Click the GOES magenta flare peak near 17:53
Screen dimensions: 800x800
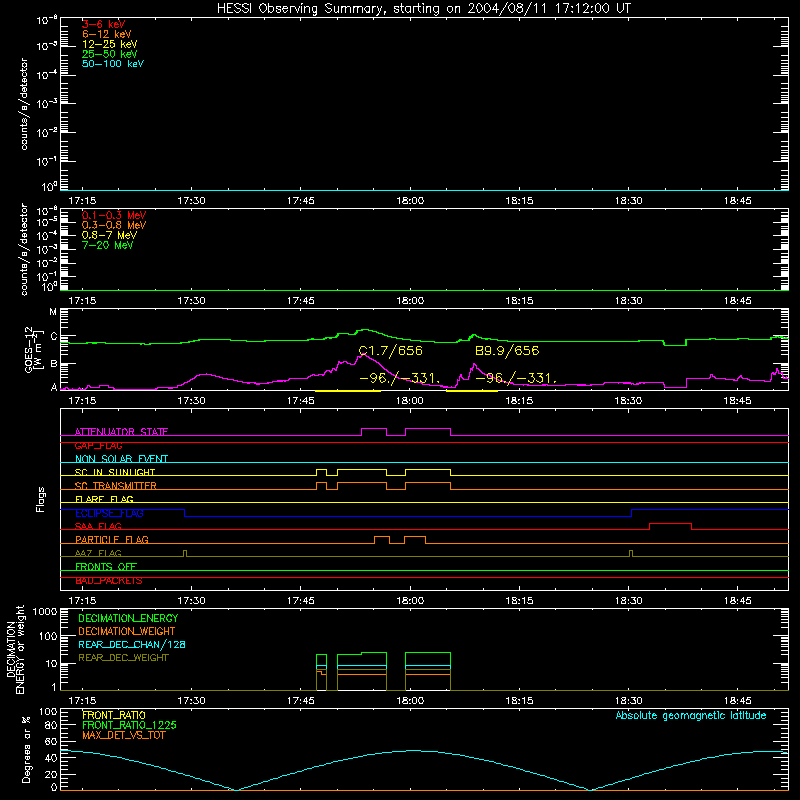click(x=363, y=354)
